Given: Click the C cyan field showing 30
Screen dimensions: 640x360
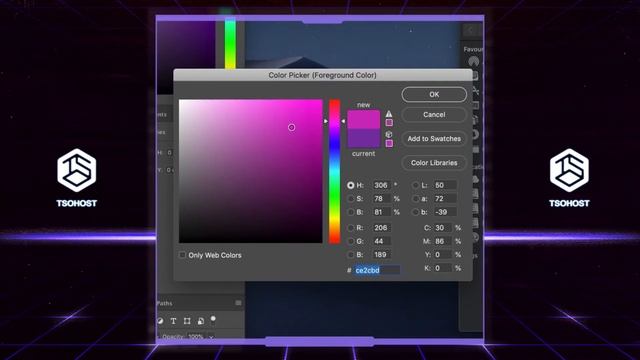Looking at the screenshot, I should point(443,228).
